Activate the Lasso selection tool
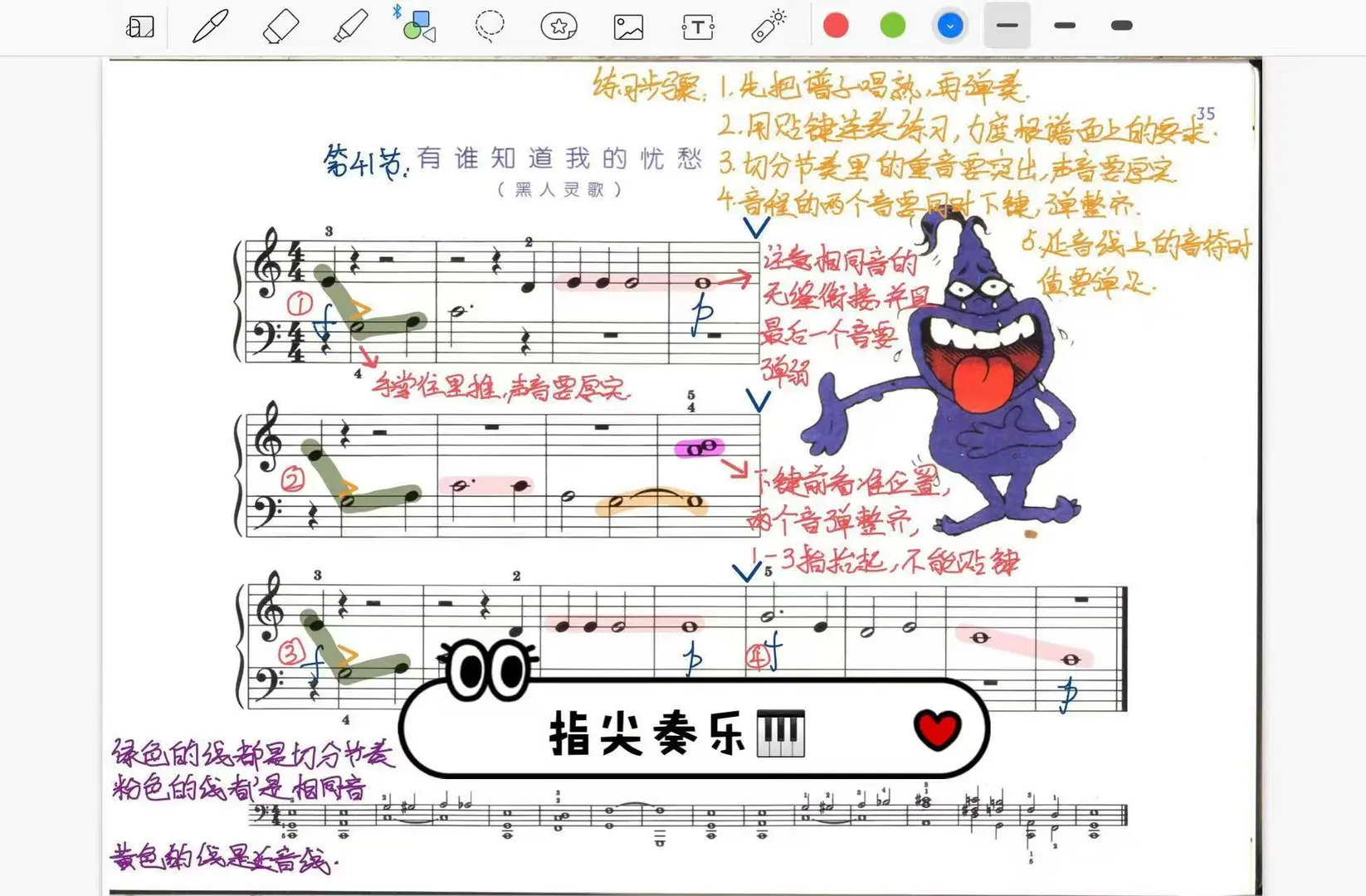 pos(490,26)
